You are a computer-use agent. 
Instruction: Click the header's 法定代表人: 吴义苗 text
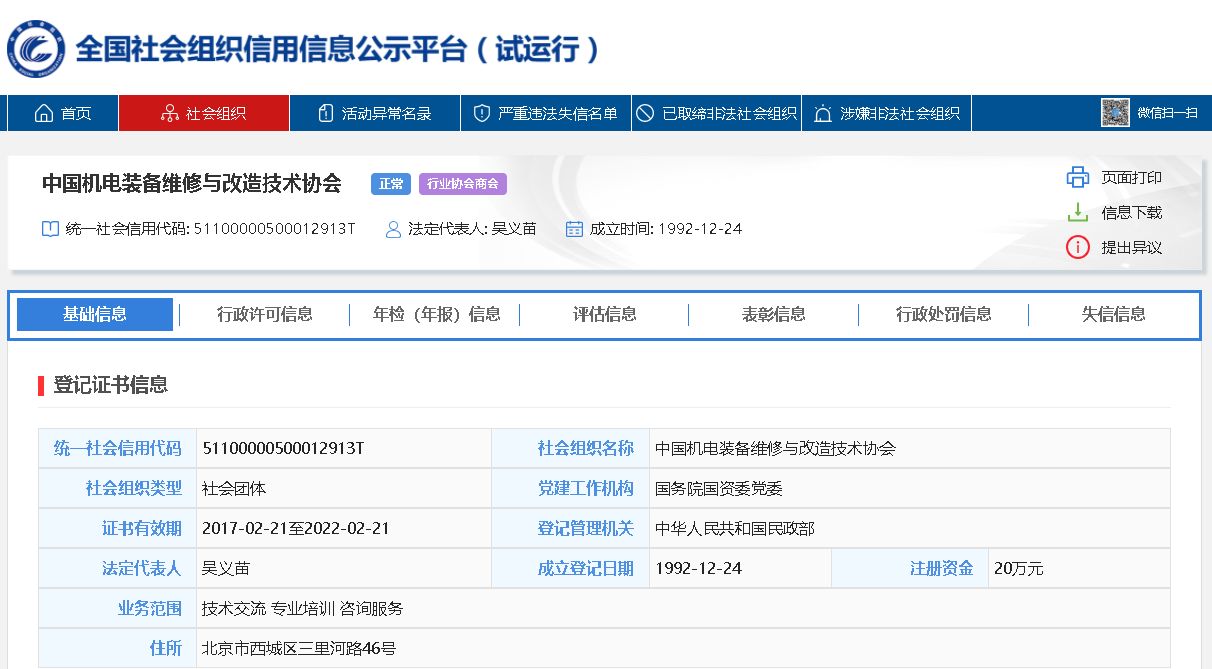[x=473, y=229]
